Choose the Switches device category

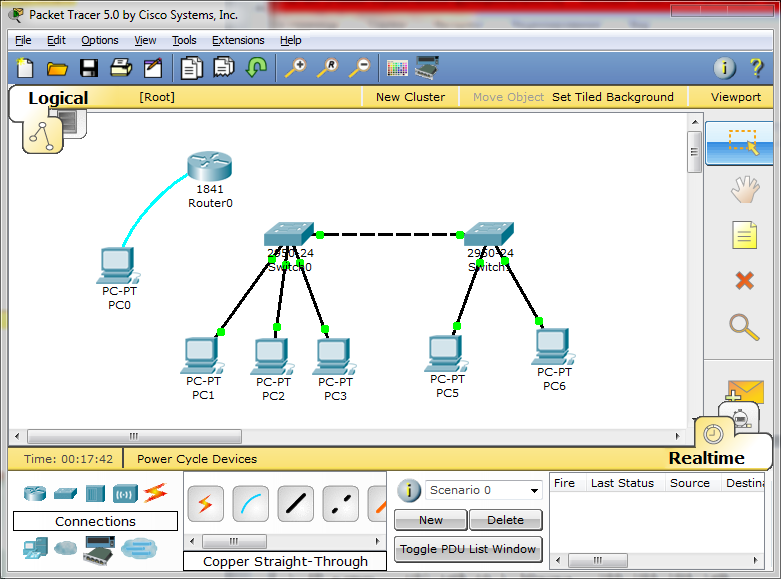[x=65, y=493]
